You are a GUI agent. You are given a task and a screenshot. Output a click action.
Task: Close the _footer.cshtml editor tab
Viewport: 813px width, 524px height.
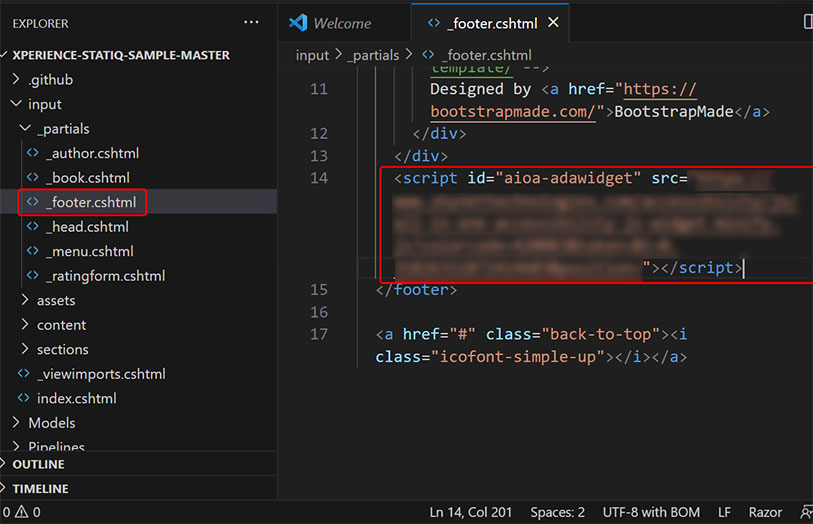(553, 22)
